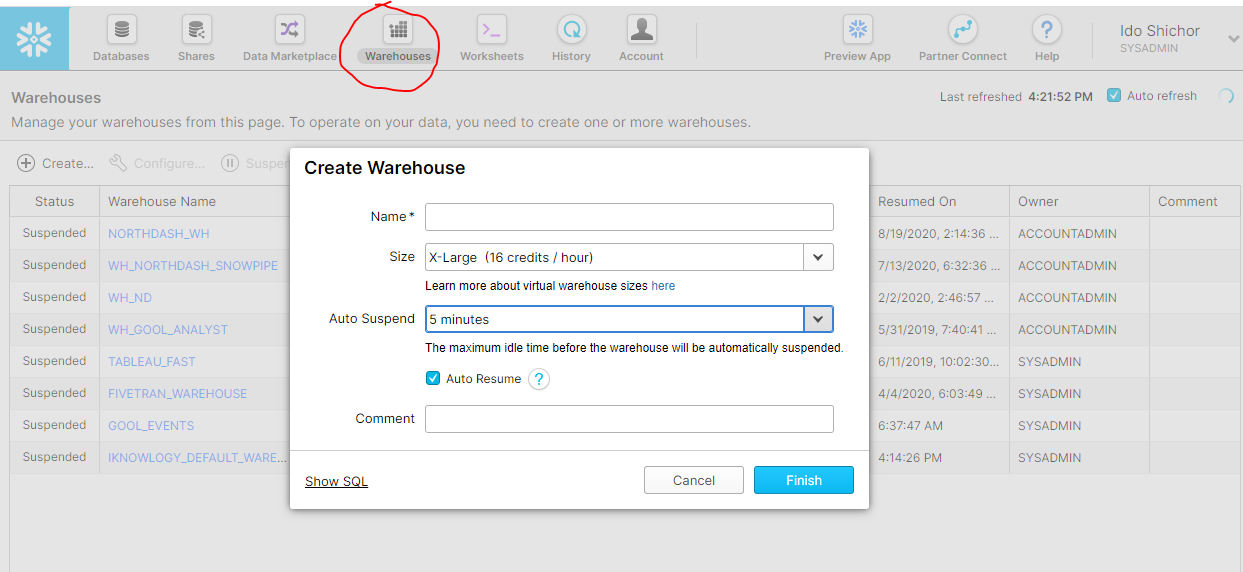The width and height of the screenshot is (1243, 572).
Task: Focus the Name input field
Action: 629,217
